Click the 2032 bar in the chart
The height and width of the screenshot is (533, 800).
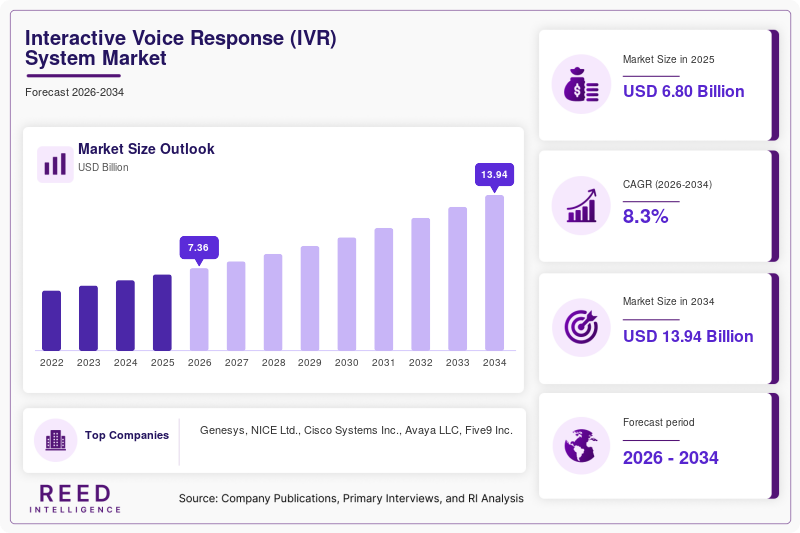coord(420,285)
